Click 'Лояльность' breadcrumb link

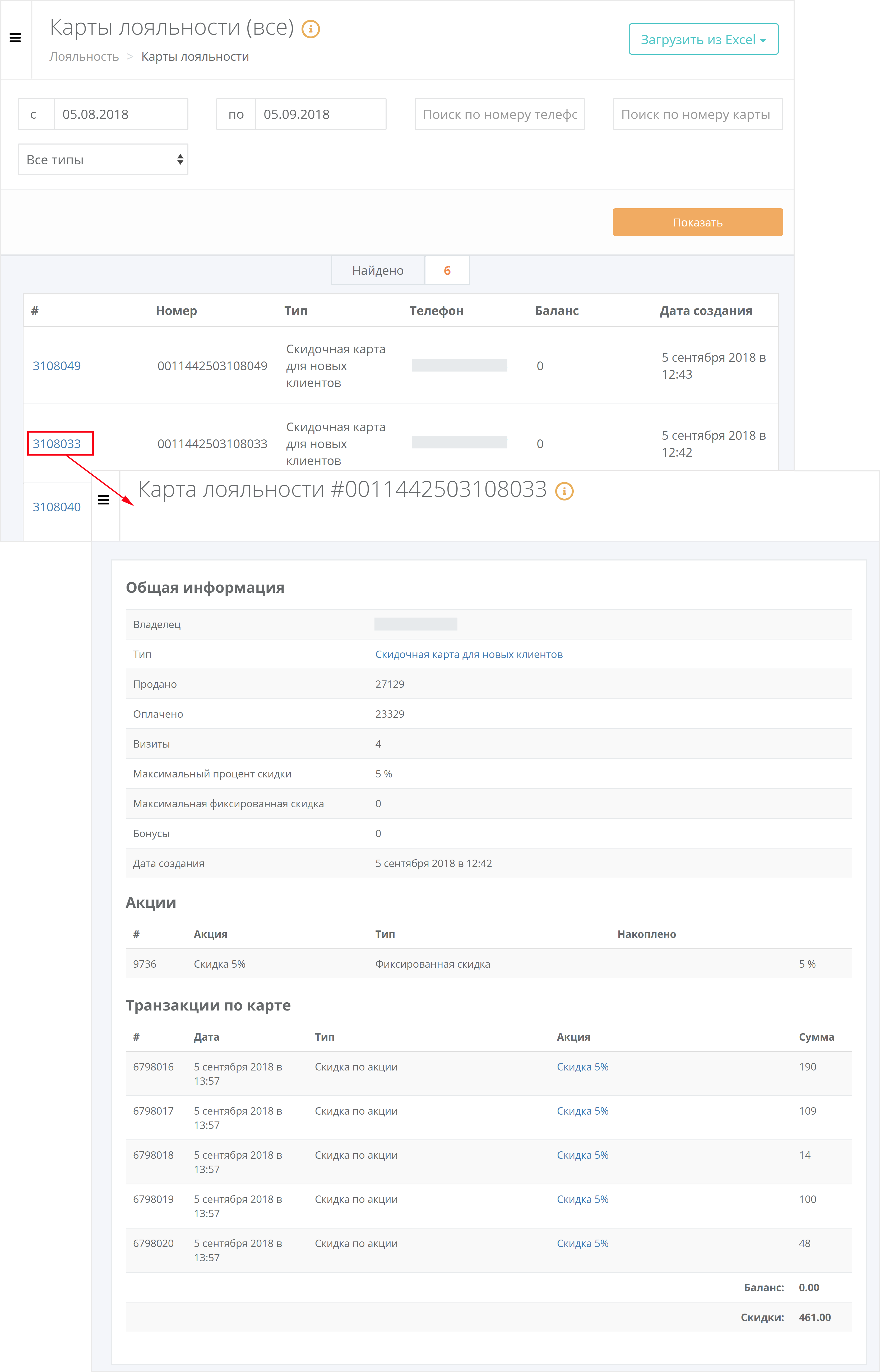click(84, 57)
